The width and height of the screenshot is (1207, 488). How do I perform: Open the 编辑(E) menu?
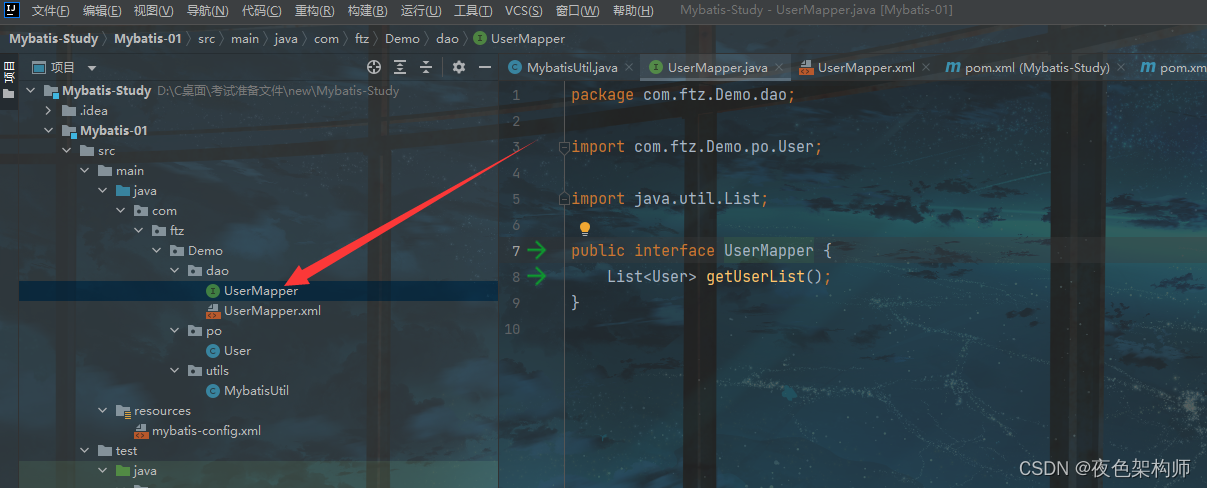click(x=102, y=11)
